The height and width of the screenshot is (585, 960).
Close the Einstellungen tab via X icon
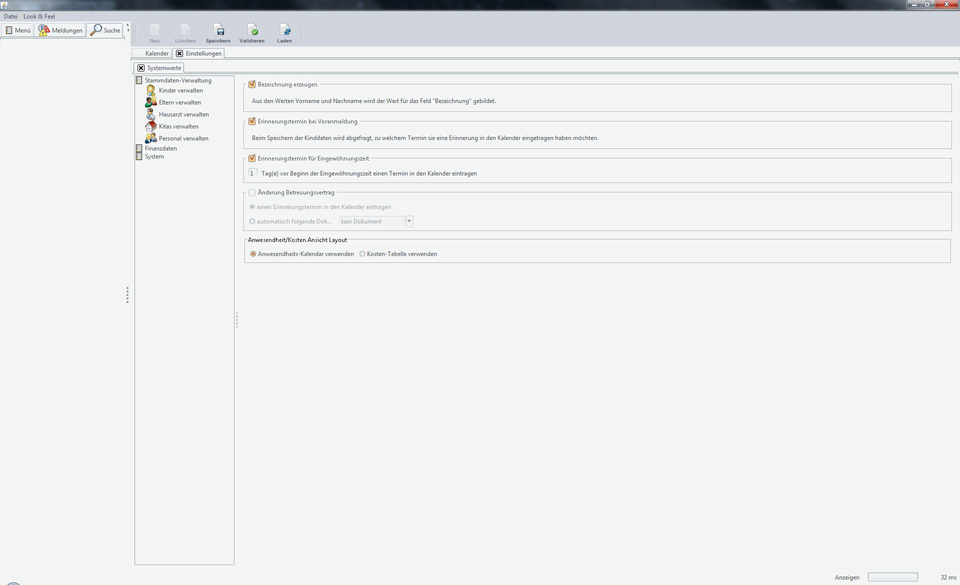click(x=179, y=53)
